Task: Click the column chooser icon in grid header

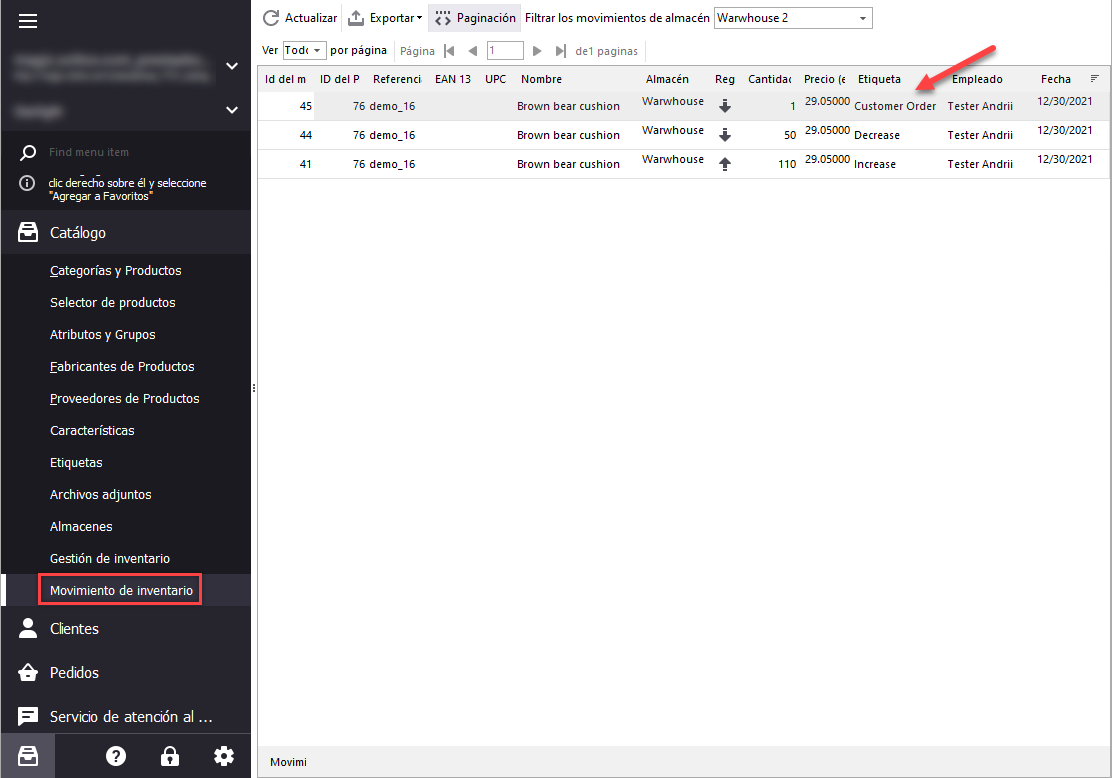Action: [x=1095, y=78]
